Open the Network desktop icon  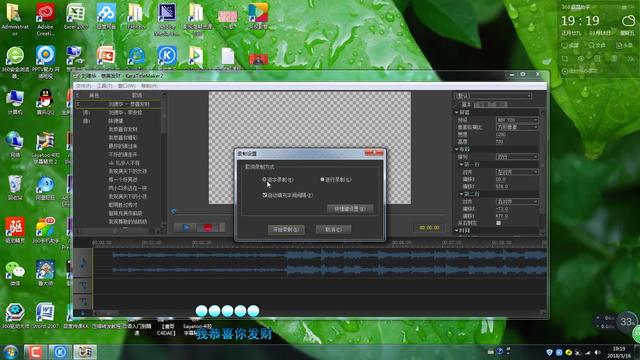(x=15, y=144)
